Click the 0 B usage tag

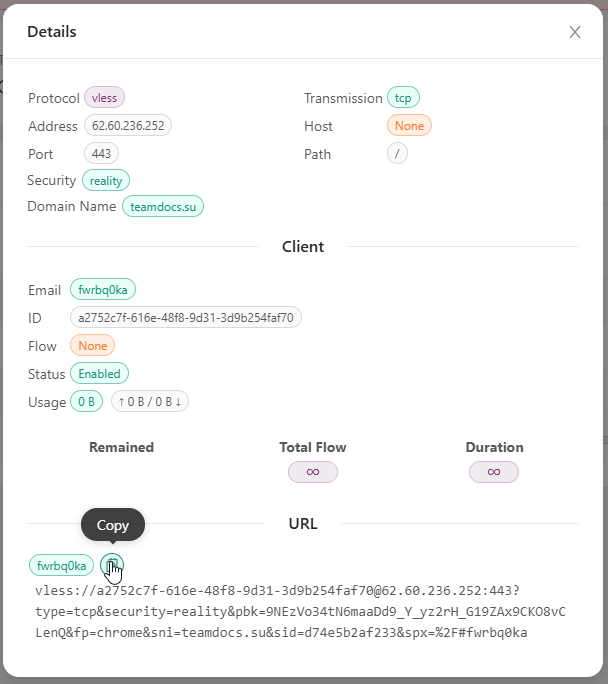click(86, 402)
